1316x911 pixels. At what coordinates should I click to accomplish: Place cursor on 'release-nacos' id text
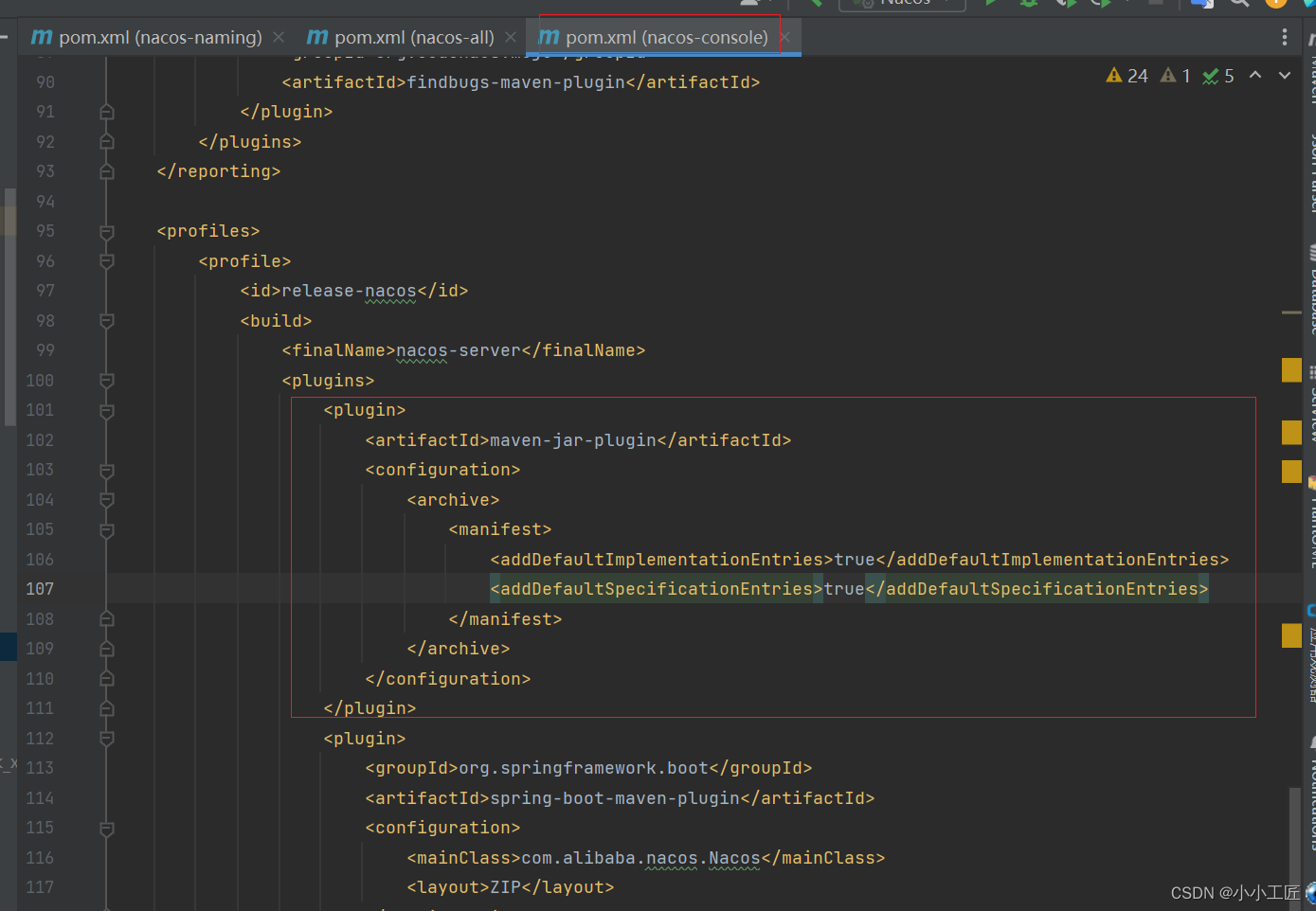pyautogui.click(x=349, y=291)
